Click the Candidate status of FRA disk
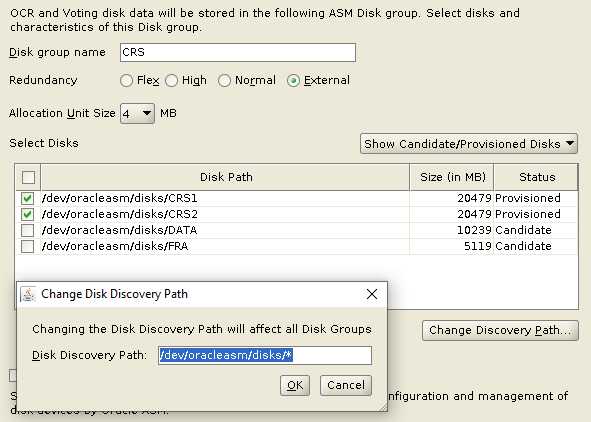 [523, 246]
